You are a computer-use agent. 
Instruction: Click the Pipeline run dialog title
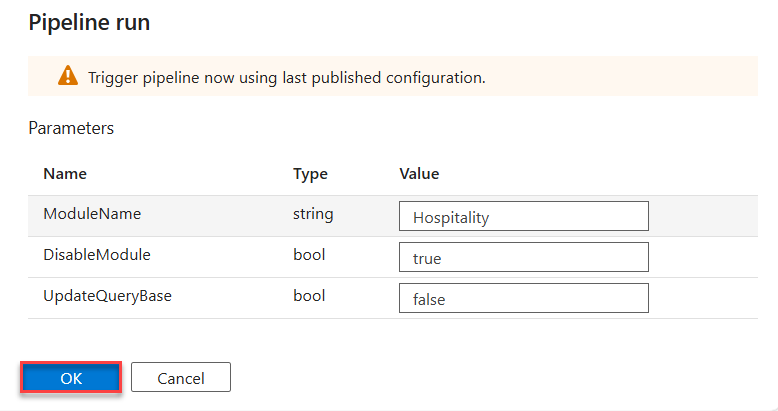click(89, 23)
